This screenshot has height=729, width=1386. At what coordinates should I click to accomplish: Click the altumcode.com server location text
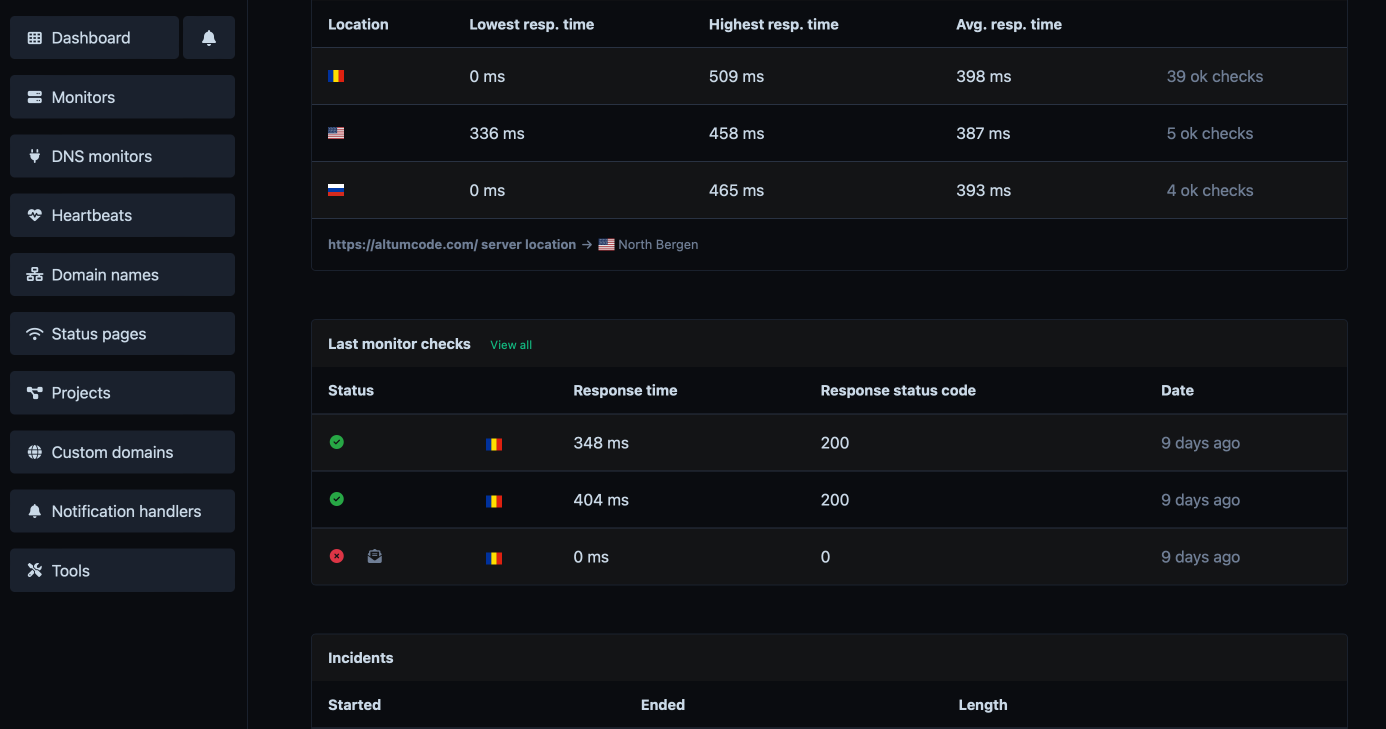point(452,244)
